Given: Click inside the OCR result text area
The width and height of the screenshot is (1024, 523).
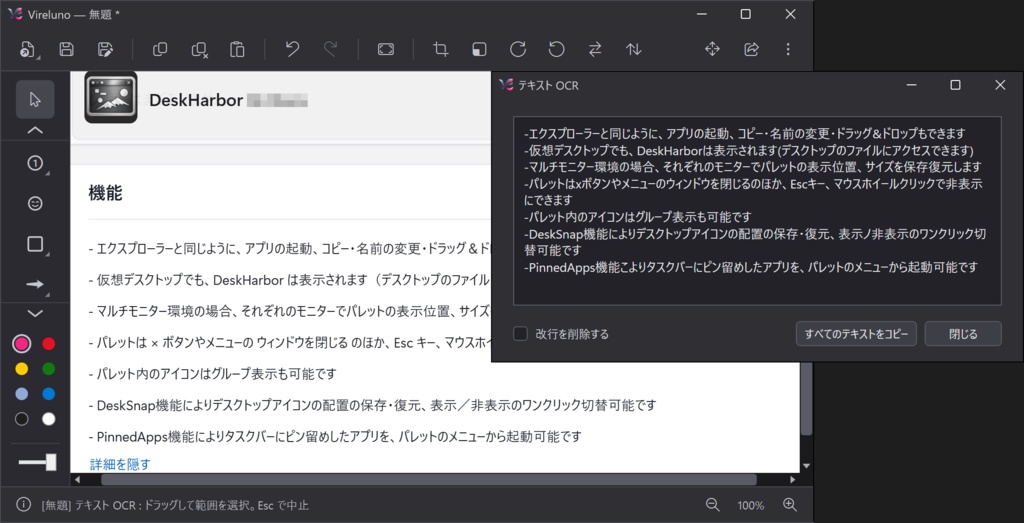Looking at the screenshot, I should point(758,210).
